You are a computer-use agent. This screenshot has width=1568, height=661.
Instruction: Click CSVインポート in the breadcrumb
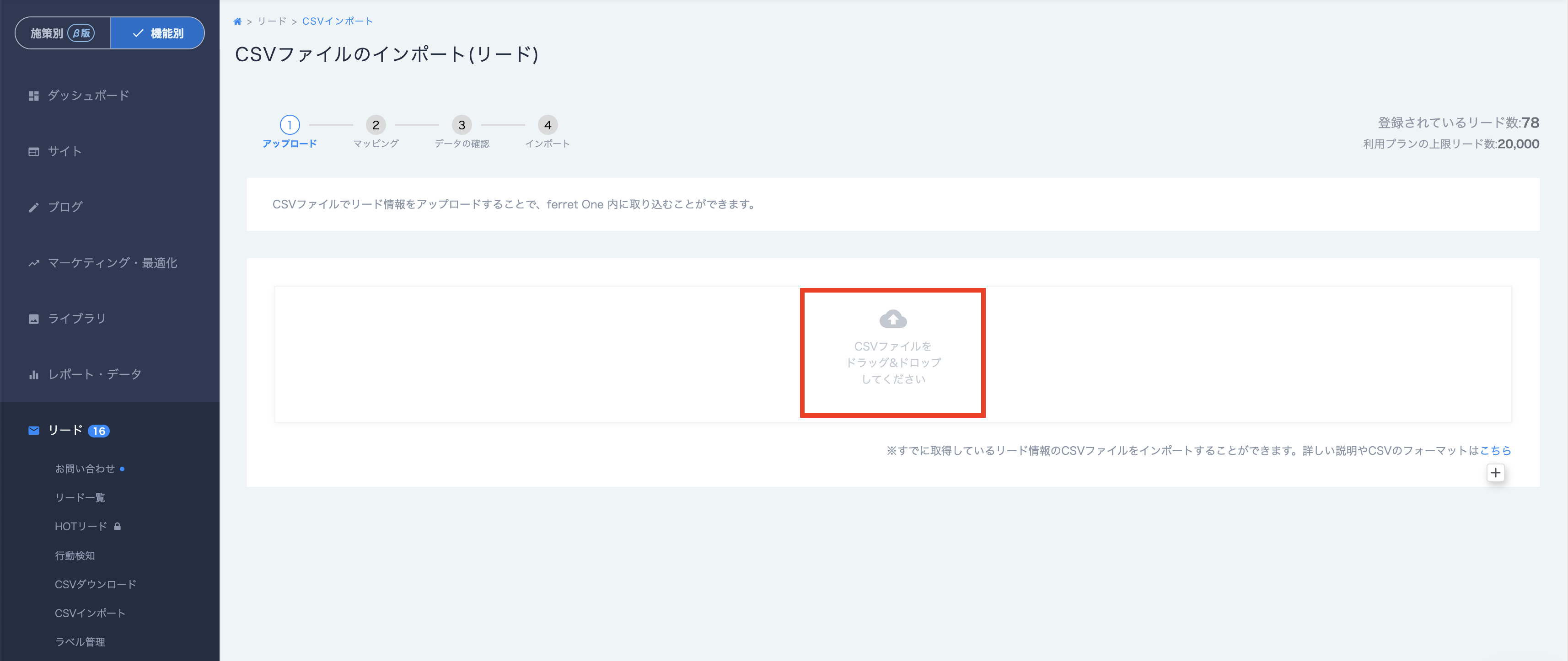[x=338, y=21]
